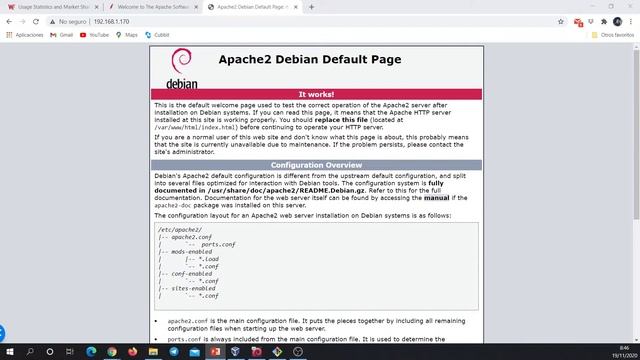
Task: Open the Mail app from the taskbar
Action: point(195,351)
